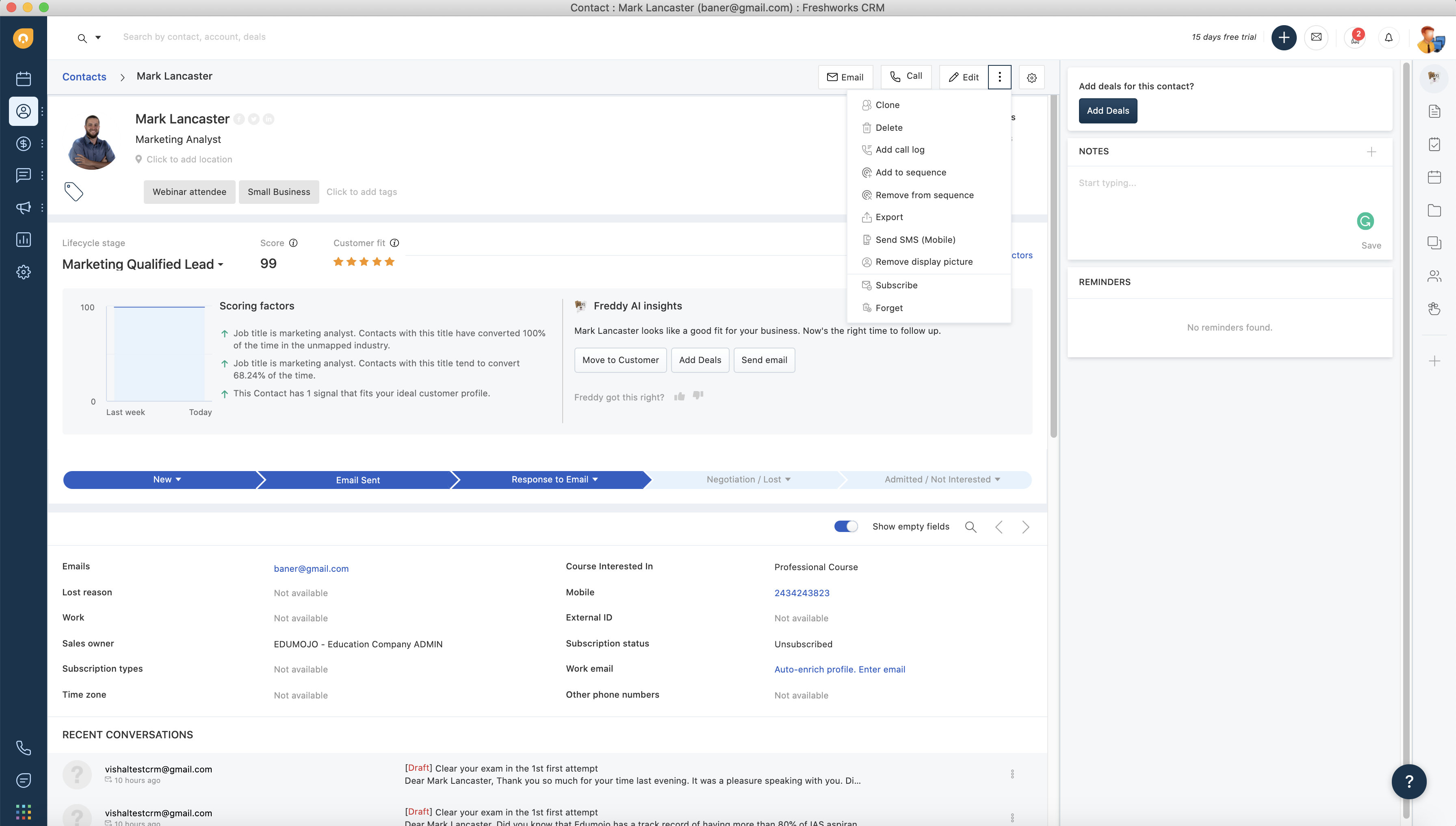Image resolution: width=1456 pixels, height=826 pixels.
Task: Open Conversations chat icon in left sidebar
Action: [23, 175]
